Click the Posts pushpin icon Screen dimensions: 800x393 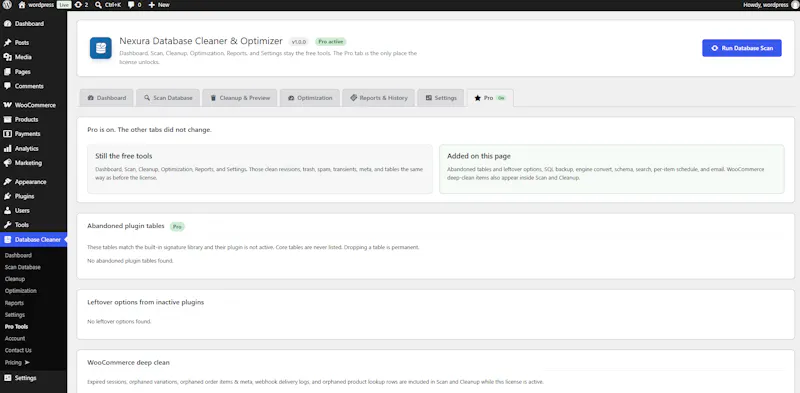[x=8, y=42]
